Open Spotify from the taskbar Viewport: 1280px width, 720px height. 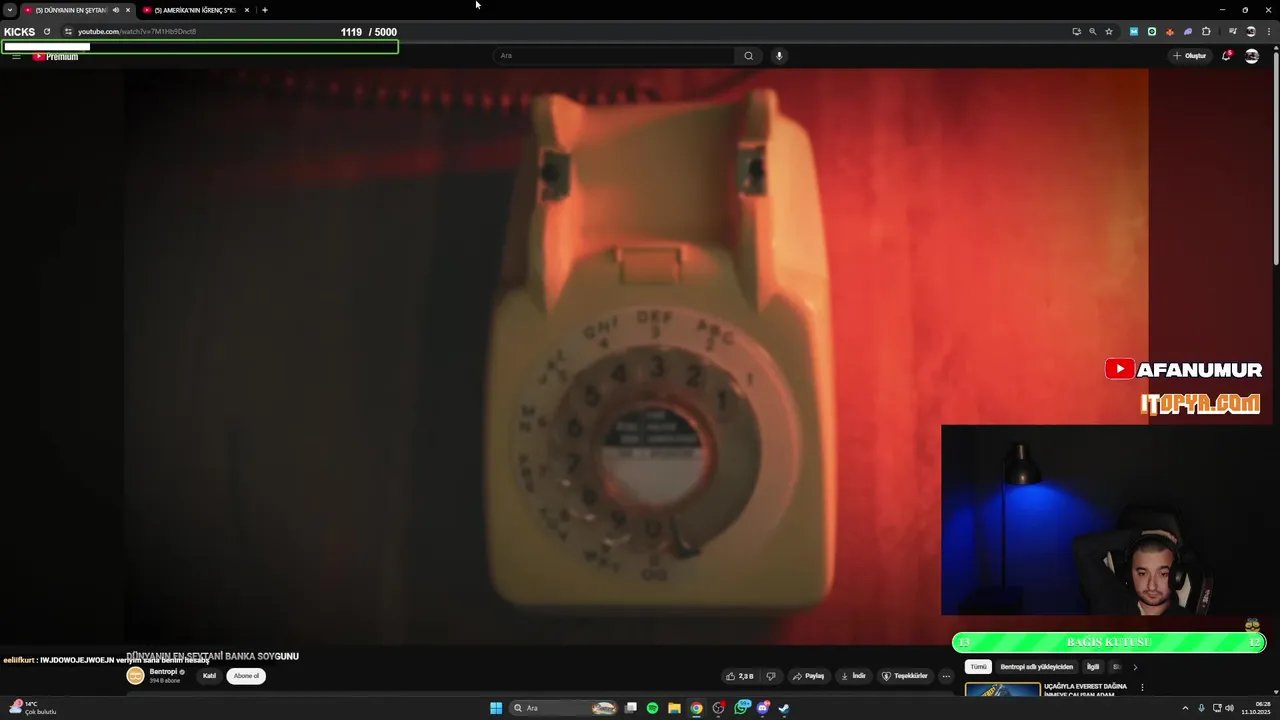pos(652,708)
